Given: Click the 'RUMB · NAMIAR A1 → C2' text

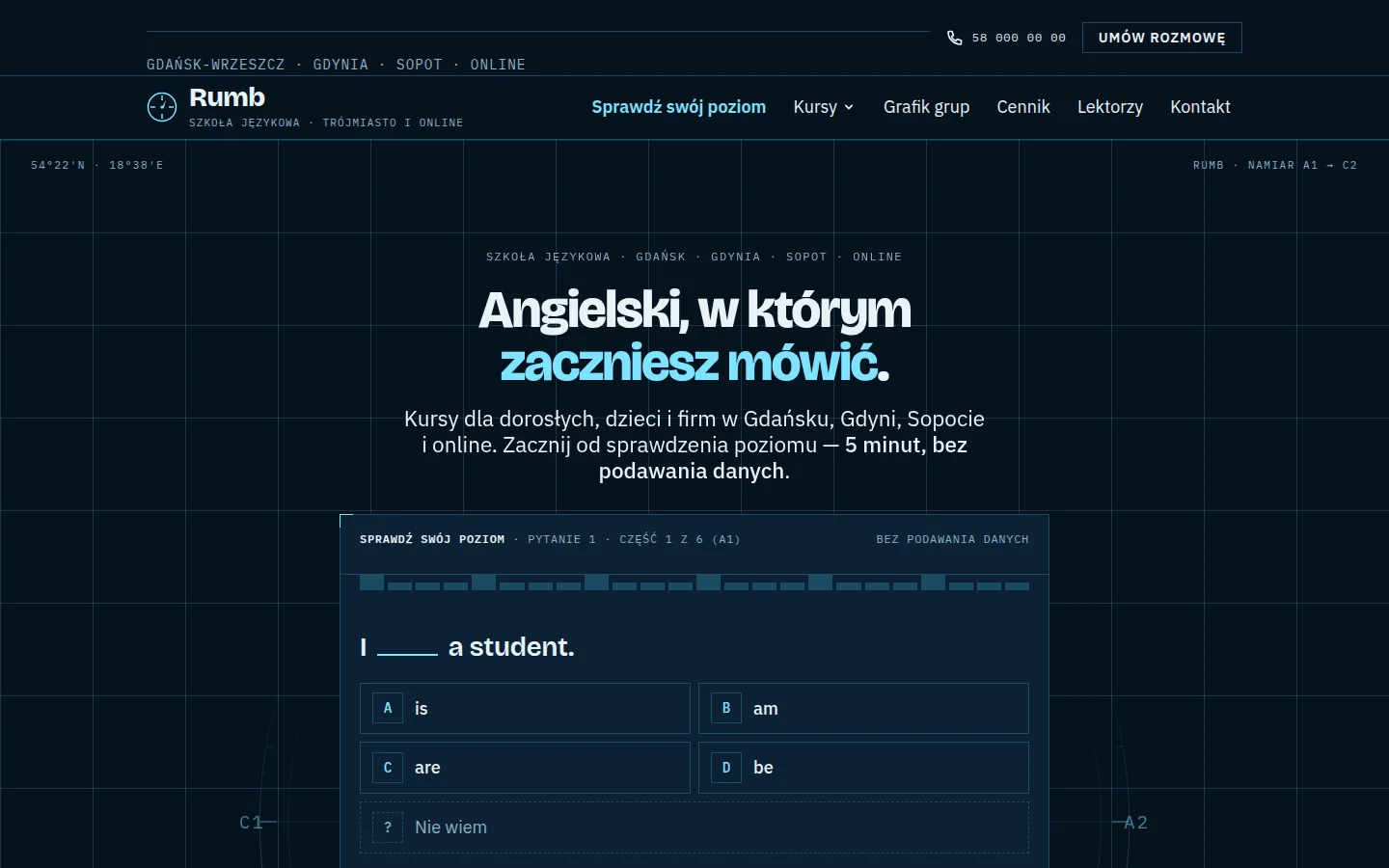Looking at the screenshot, I should tap(1275, 165).
